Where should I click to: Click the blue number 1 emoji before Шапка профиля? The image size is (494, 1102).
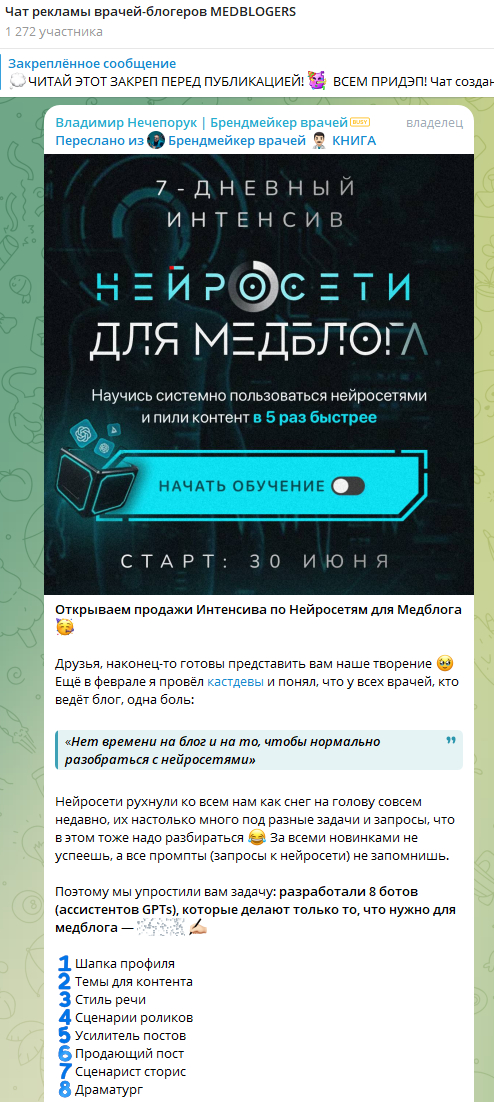[x=65, y=964]
